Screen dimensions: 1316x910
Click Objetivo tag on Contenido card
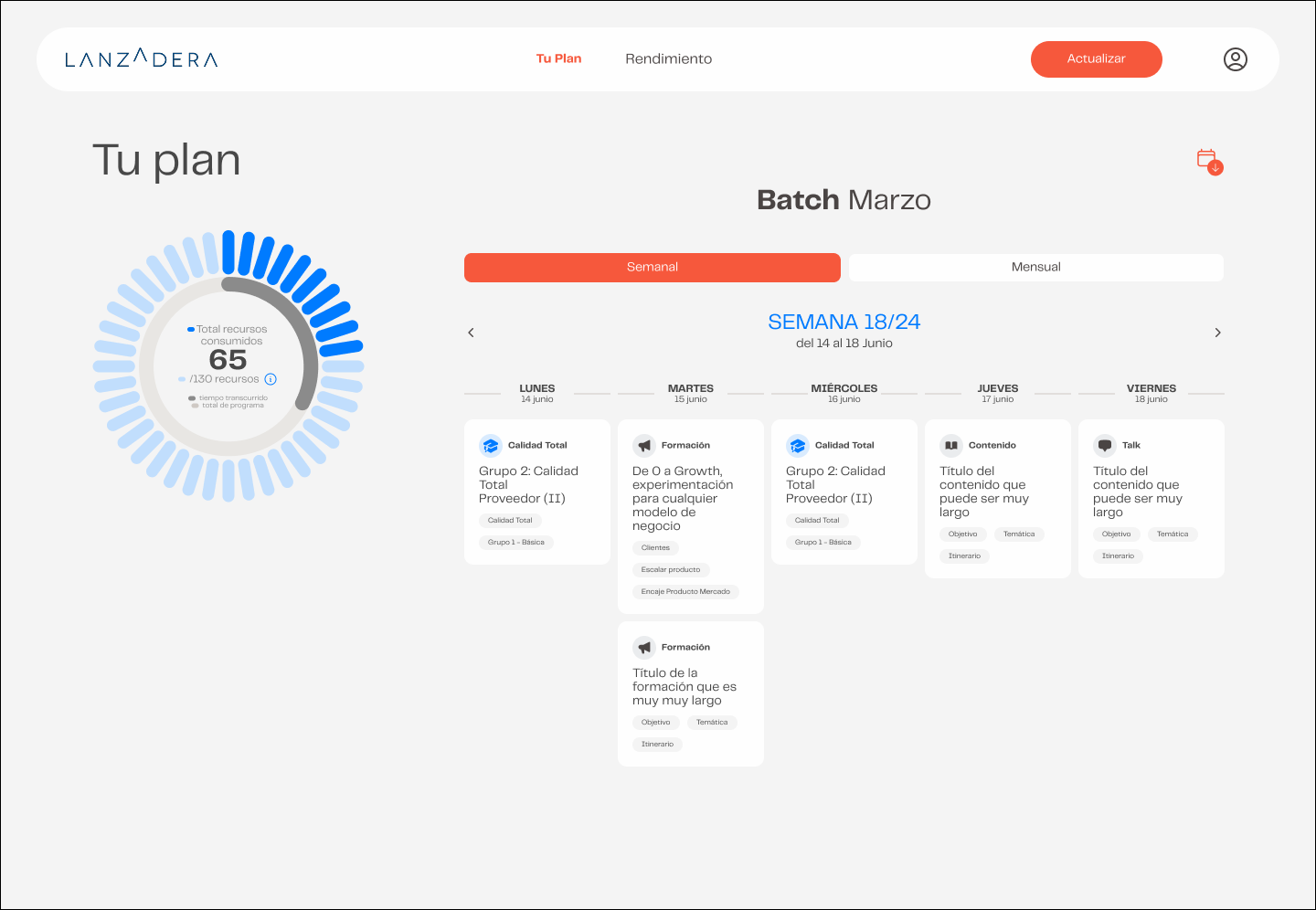963,534
